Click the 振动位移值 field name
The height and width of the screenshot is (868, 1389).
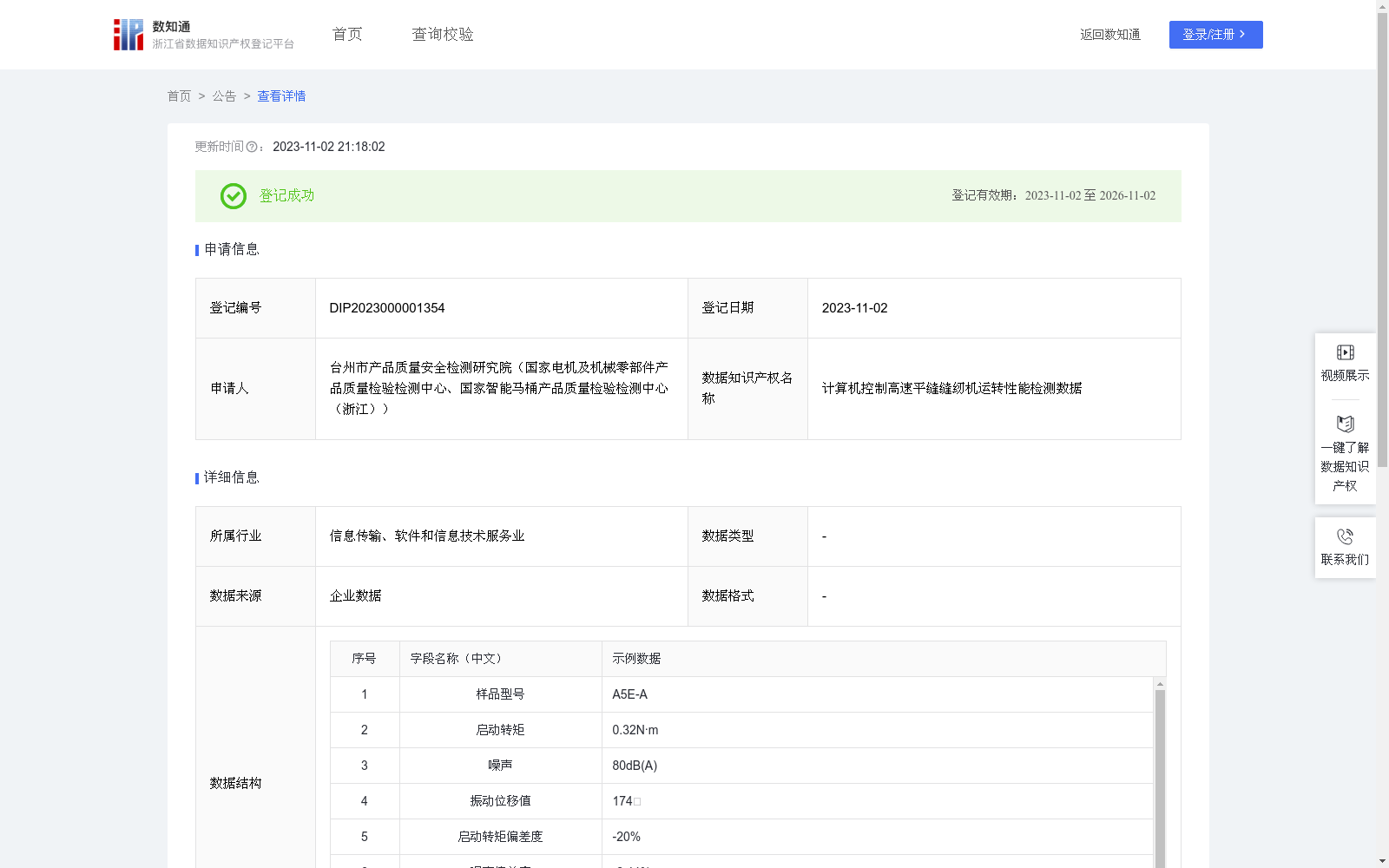500,801
